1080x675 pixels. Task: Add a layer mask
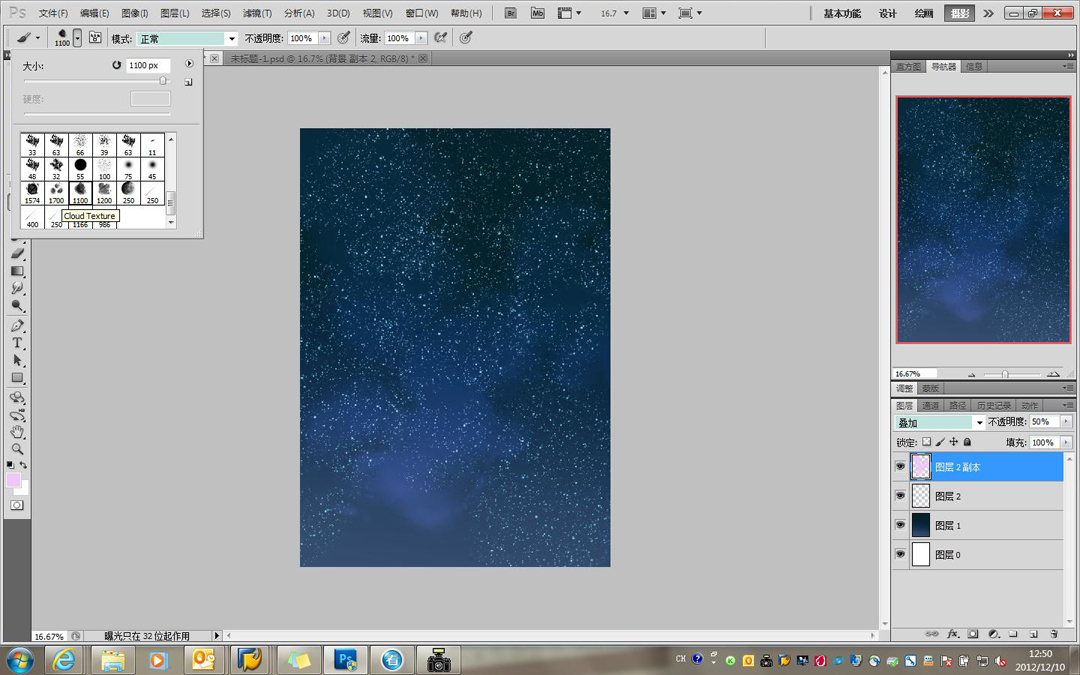[973, 634]
